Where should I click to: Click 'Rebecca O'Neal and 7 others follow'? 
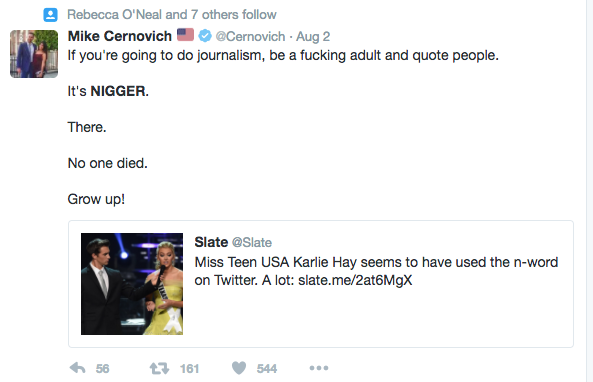tap(172, 14)
